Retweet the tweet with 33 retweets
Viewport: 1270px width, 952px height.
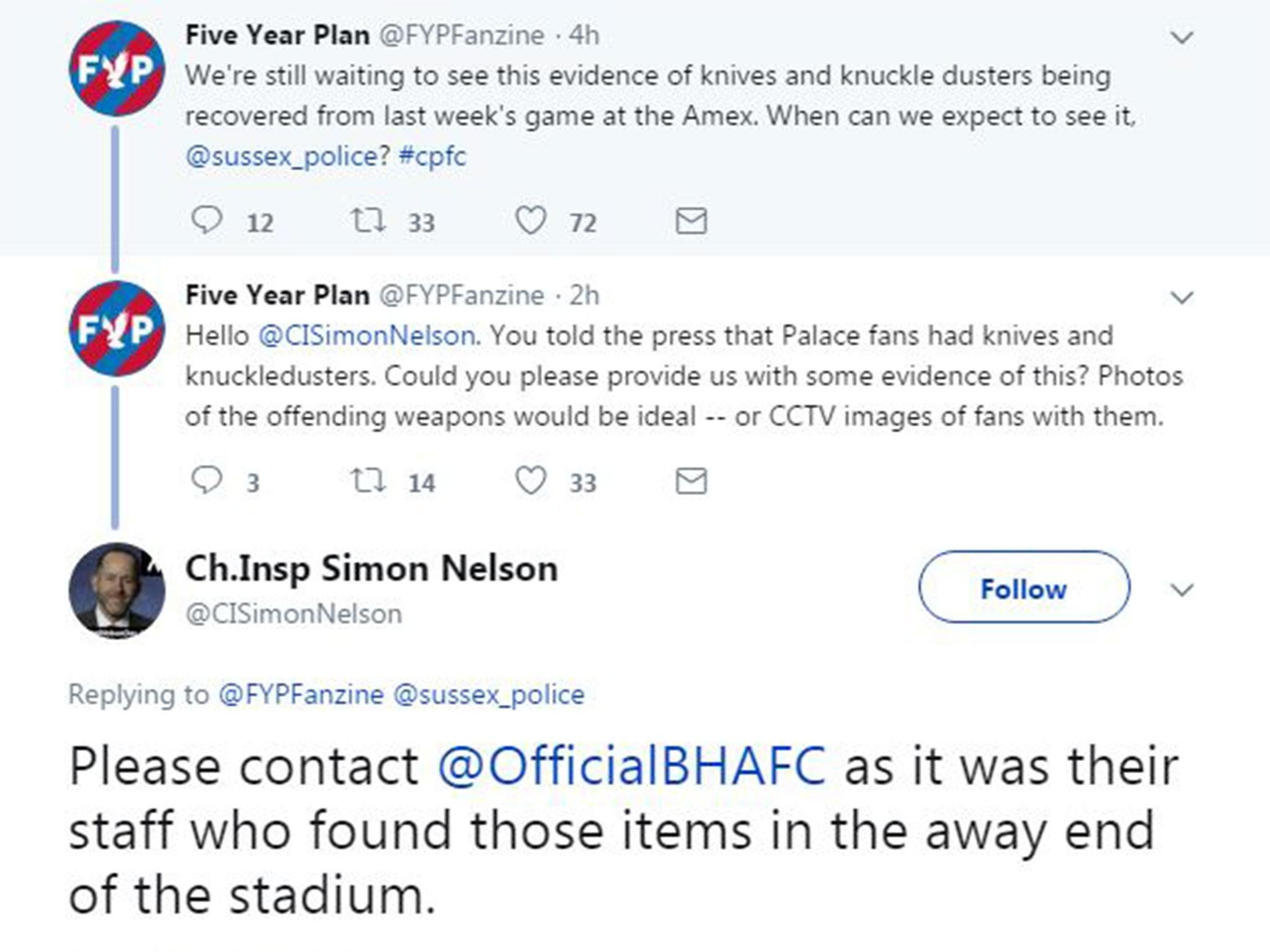(x=368, y=221)
